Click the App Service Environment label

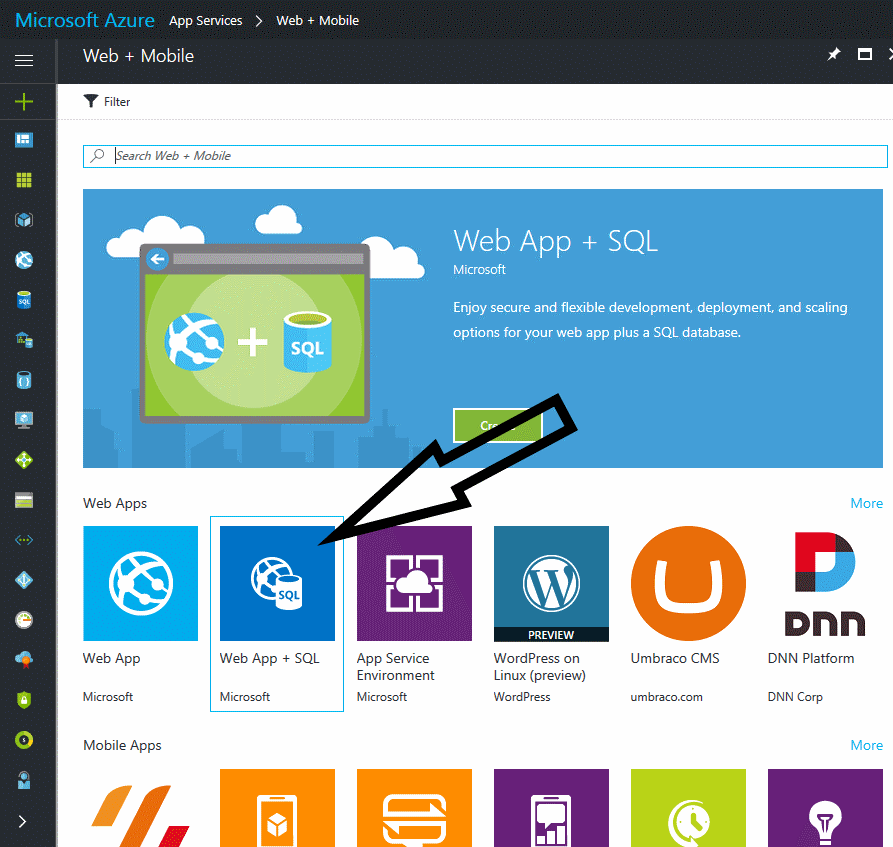tap(395, 667)
